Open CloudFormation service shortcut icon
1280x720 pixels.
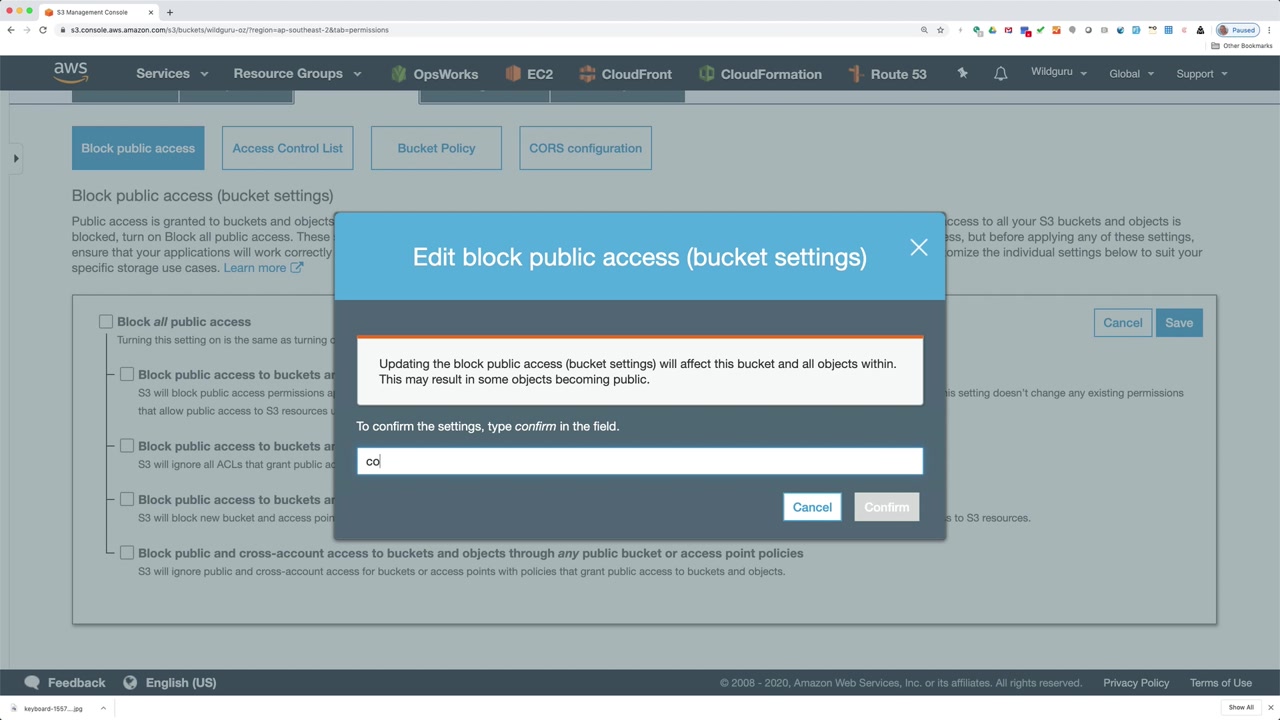tap(706, 74)
